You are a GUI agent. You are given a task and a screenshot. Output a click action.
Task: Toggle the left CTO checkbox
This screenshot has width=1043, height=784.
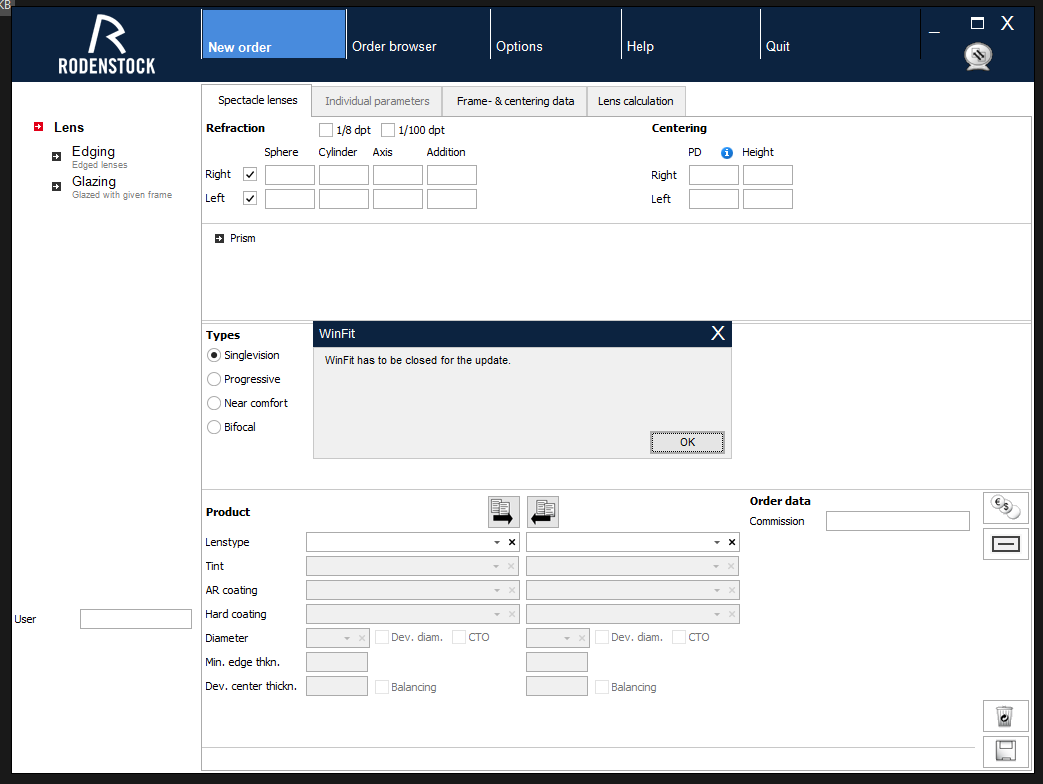point(459,637)
